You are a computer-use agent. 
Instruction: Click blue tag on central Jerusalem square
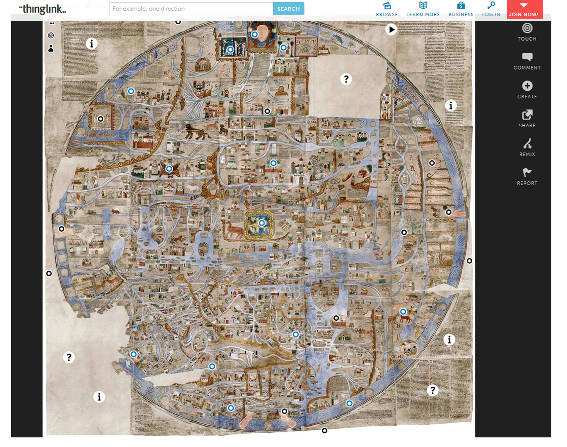(262, 223)
